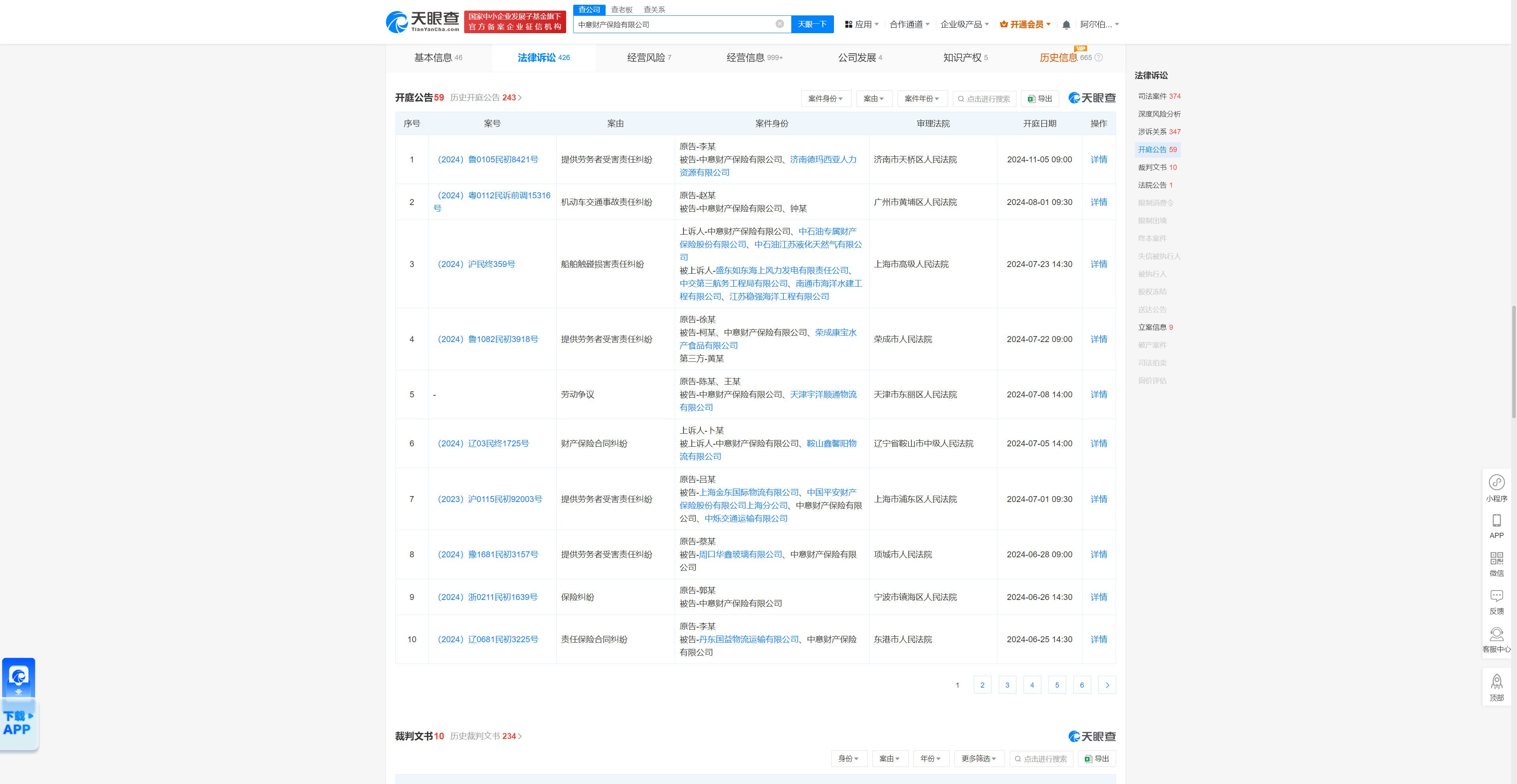Open the 经营风险 tab

click(x=649, y=58)
